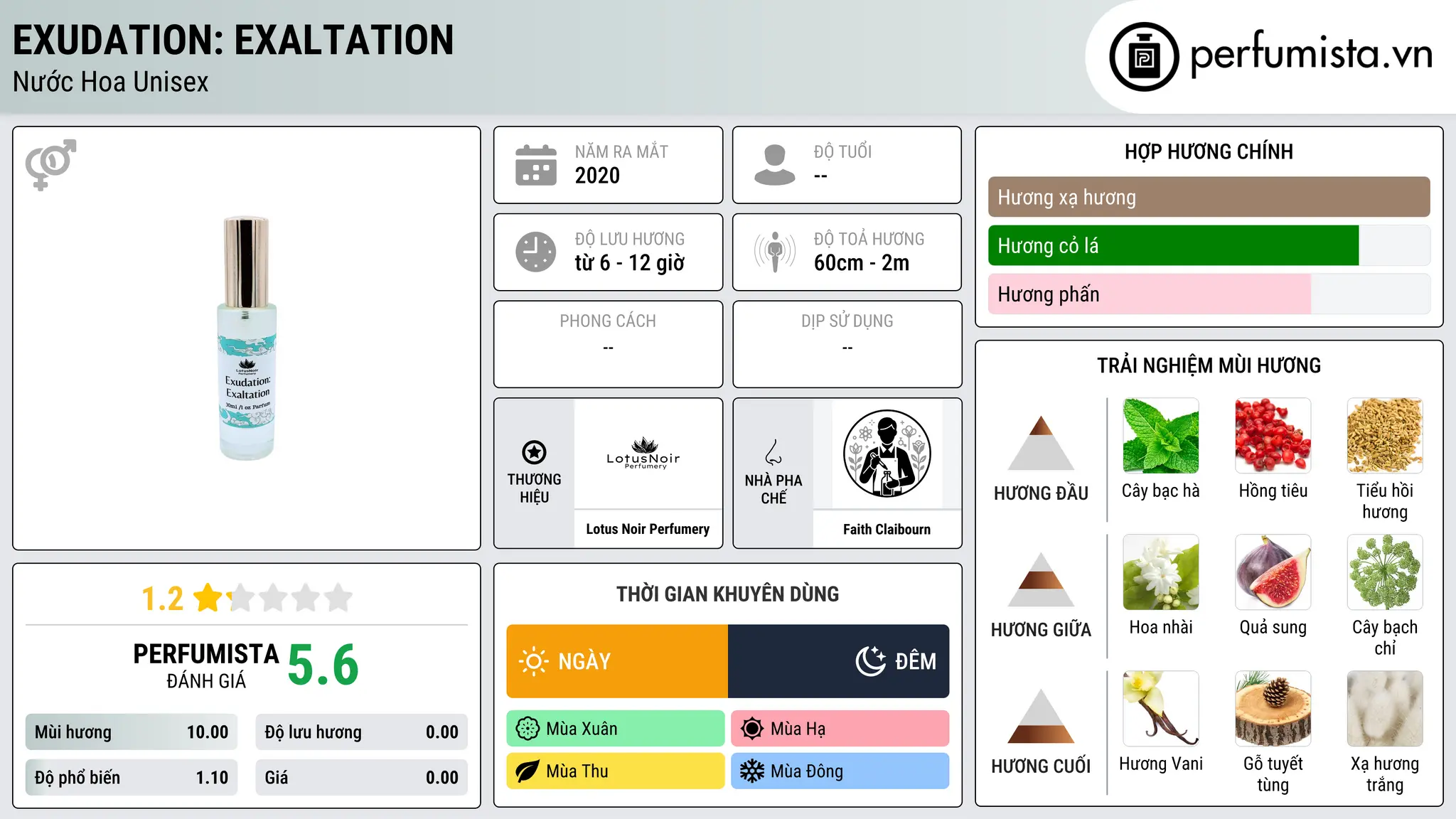Image resolution: width=1456 pixels, height=819 pixels.
Task: Click the Độ lưu hương 0.00 score row
Action: click(x=361, y=732)
